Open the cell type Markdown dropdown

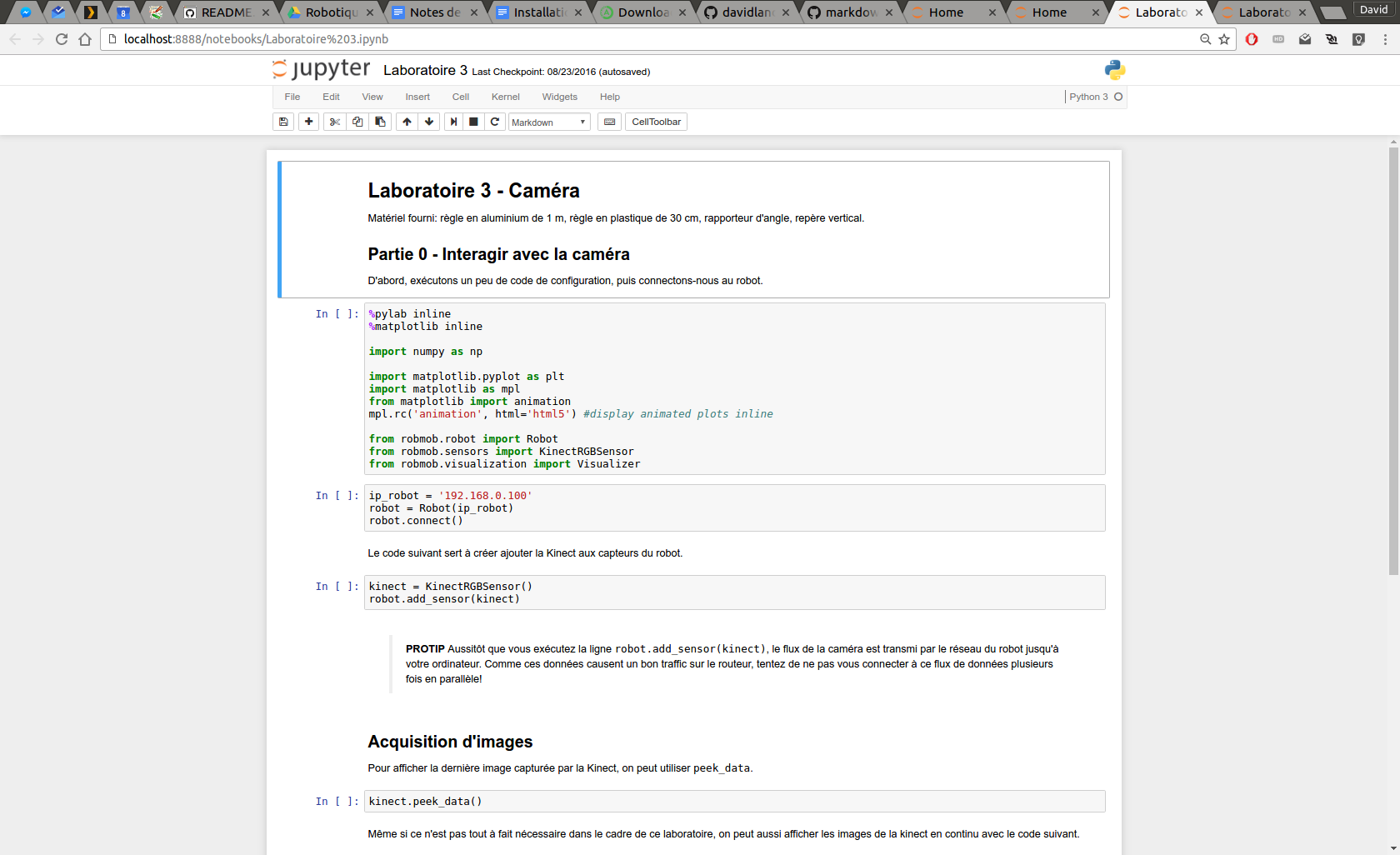[x=549, y=122]
